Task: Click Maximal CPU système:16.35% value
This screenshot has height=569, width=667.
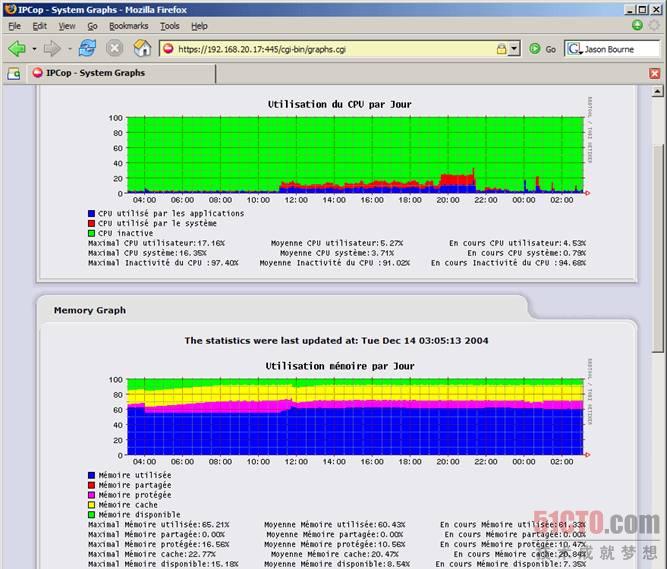Action: pyautogui.click(x=147, y=253)
